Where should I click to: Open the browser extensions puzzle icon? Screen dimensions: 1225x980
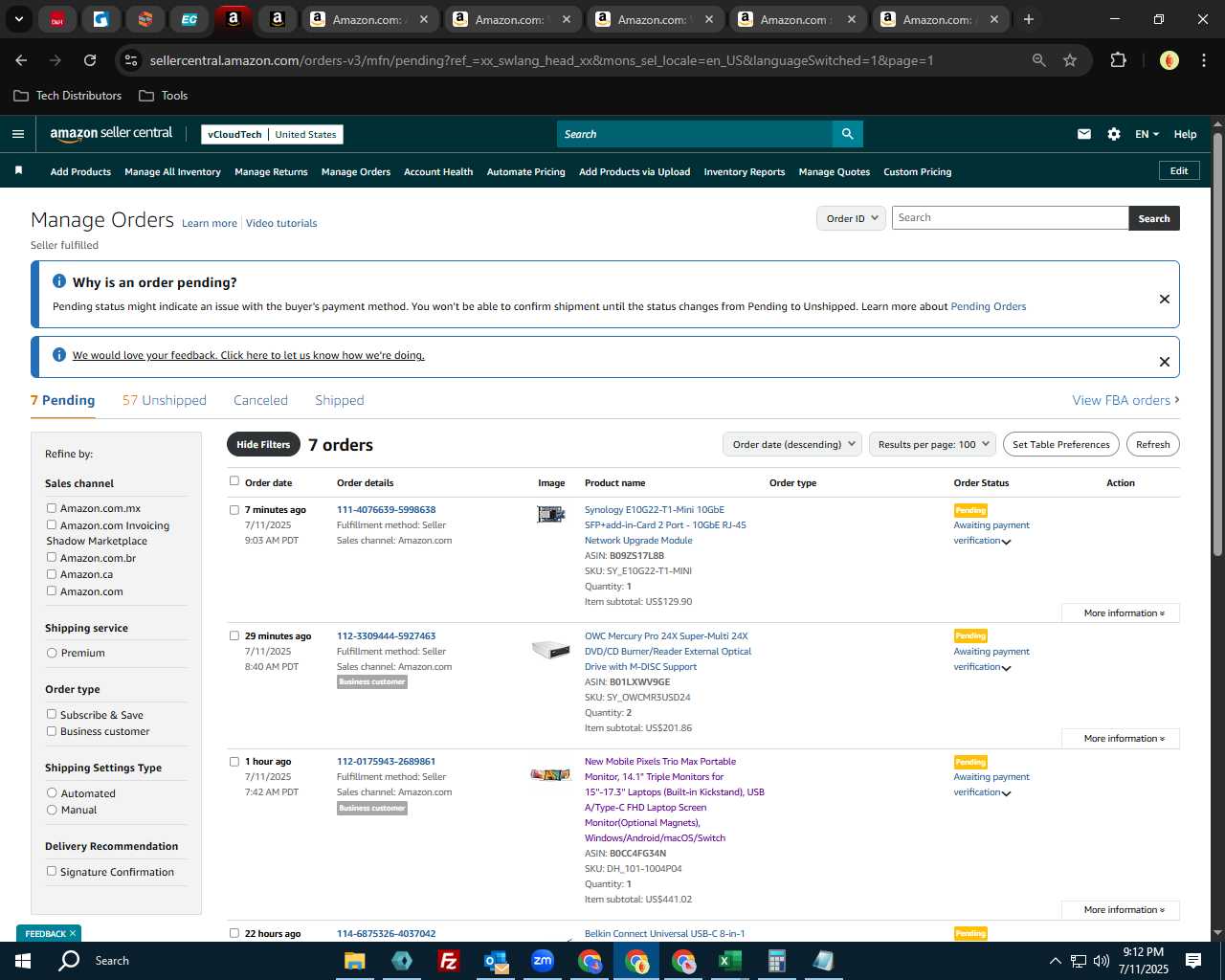[1118, 60]
